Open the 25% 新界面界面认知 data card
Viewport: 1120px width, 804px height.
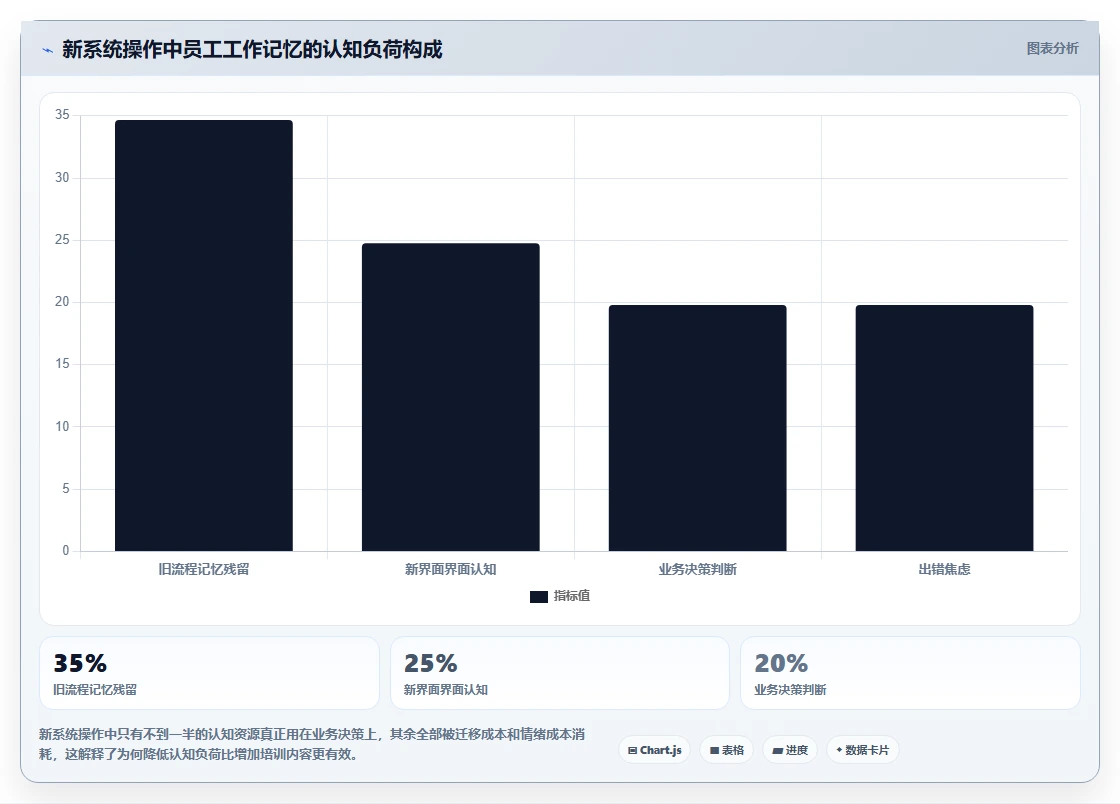tap(559, 673)
